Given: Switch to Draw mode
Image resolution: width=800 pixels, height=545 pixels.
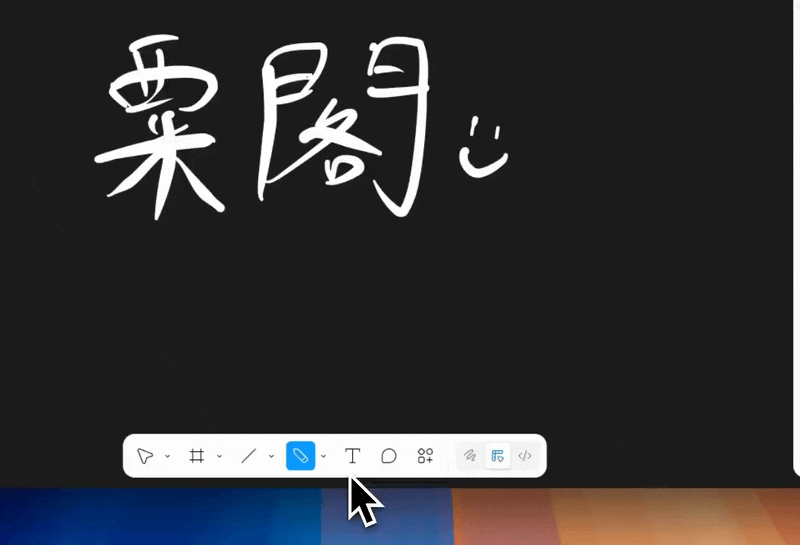Looking at the screenshot, I should (469, 456).
